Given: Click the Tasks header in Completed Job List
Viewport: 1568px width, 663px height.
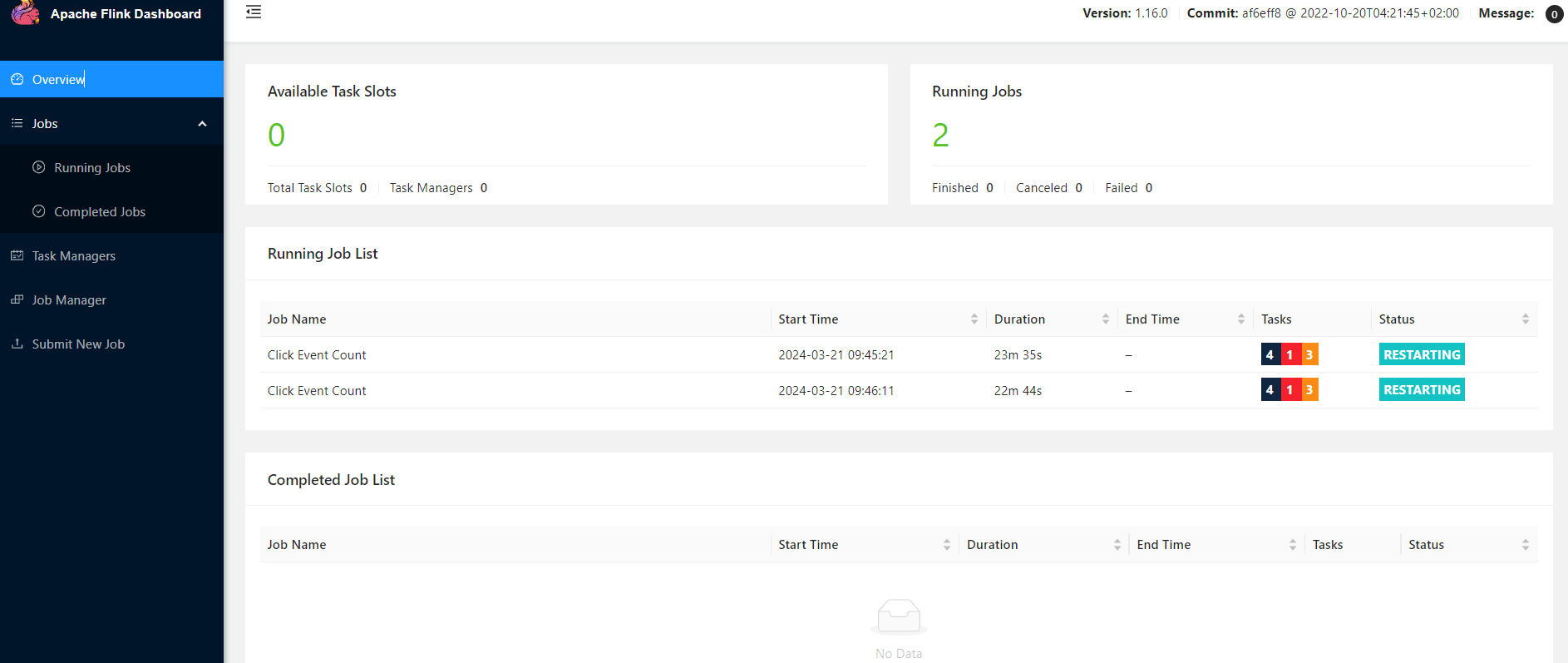Looking at the screenshot, I should click(1328, 545).
